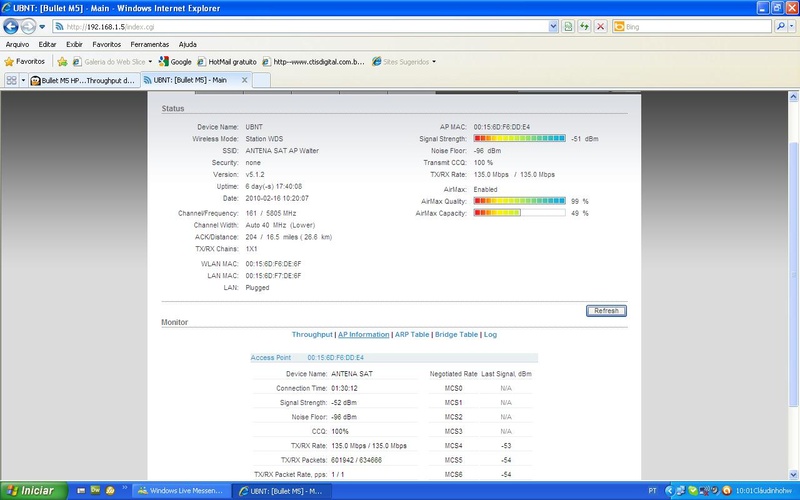Click the green Refresh arrows icon
Viewport: 800px width, 500px height.
584,27
